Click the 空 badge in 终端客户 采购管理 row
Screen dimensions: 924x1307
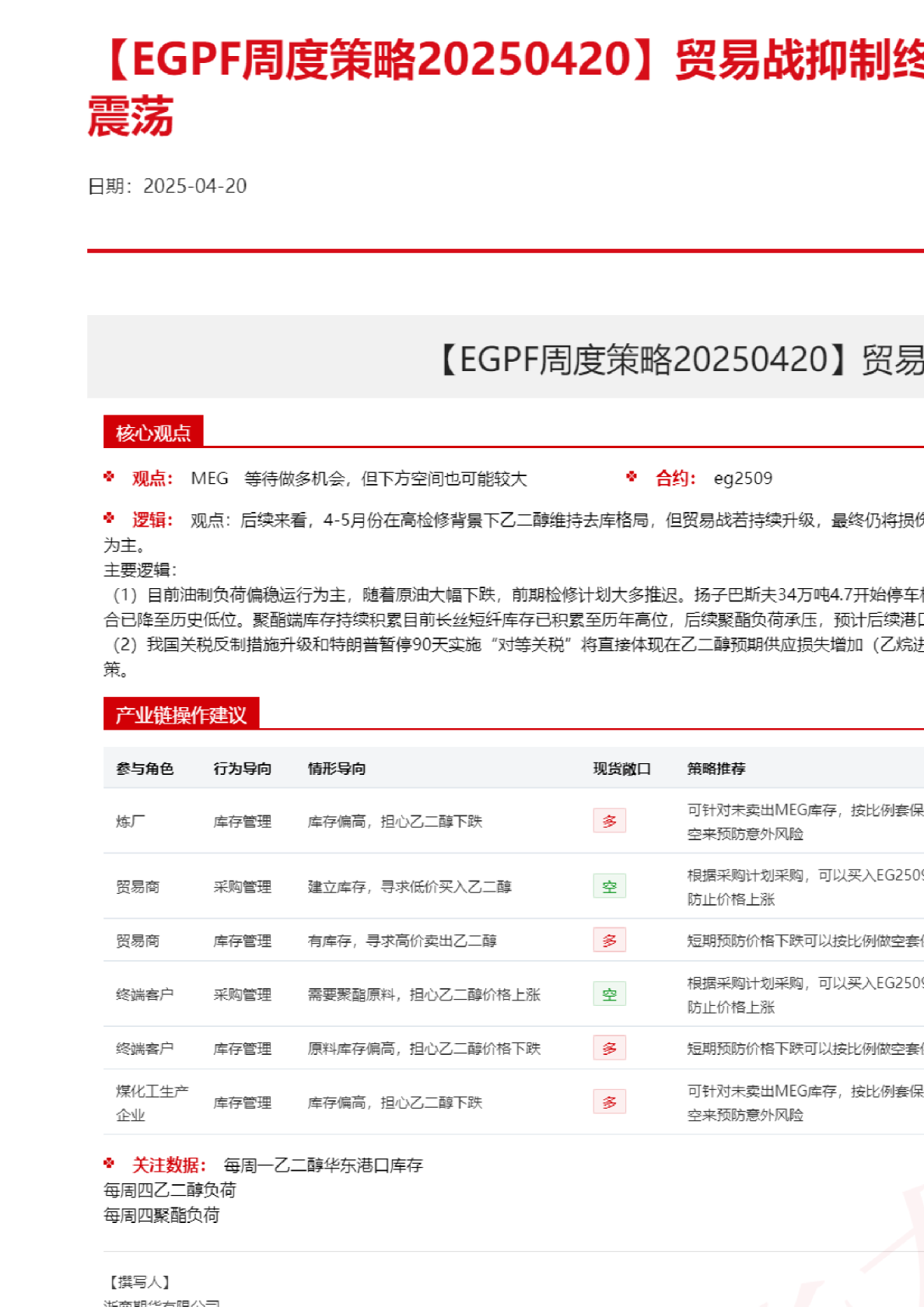point(609,994)
